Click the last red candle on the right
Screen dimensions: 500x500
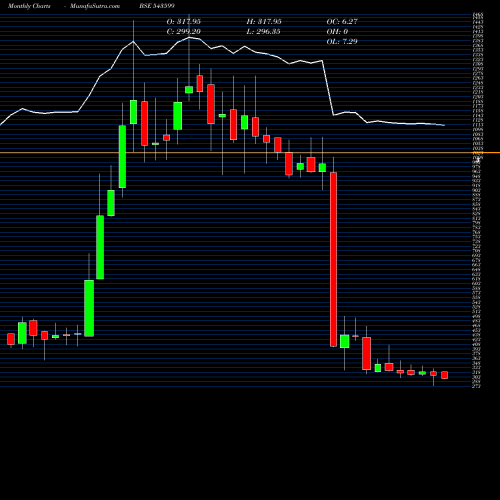tap(444, 375)
